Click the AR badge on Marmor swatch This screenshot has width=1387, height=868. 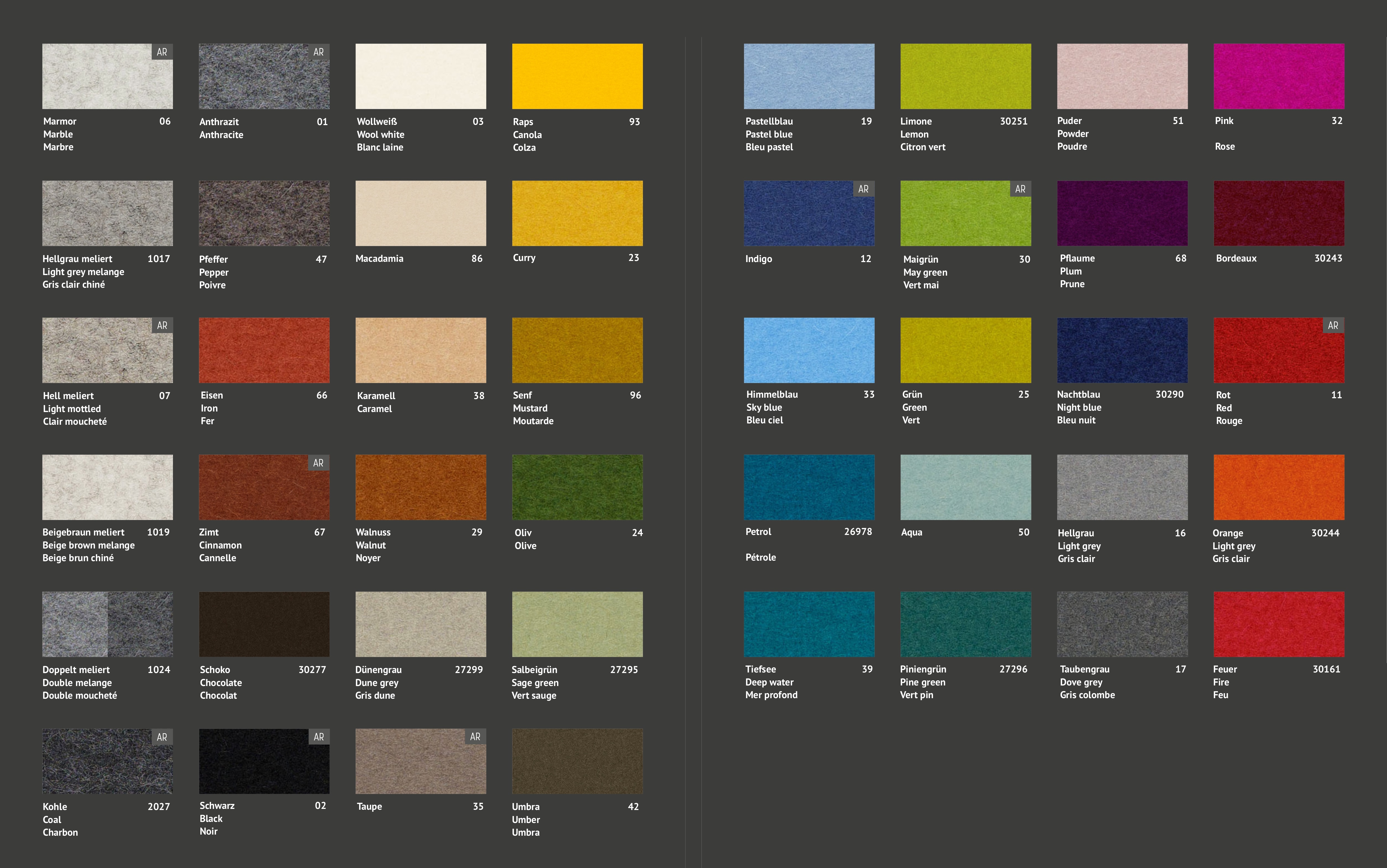pos(162,52)
